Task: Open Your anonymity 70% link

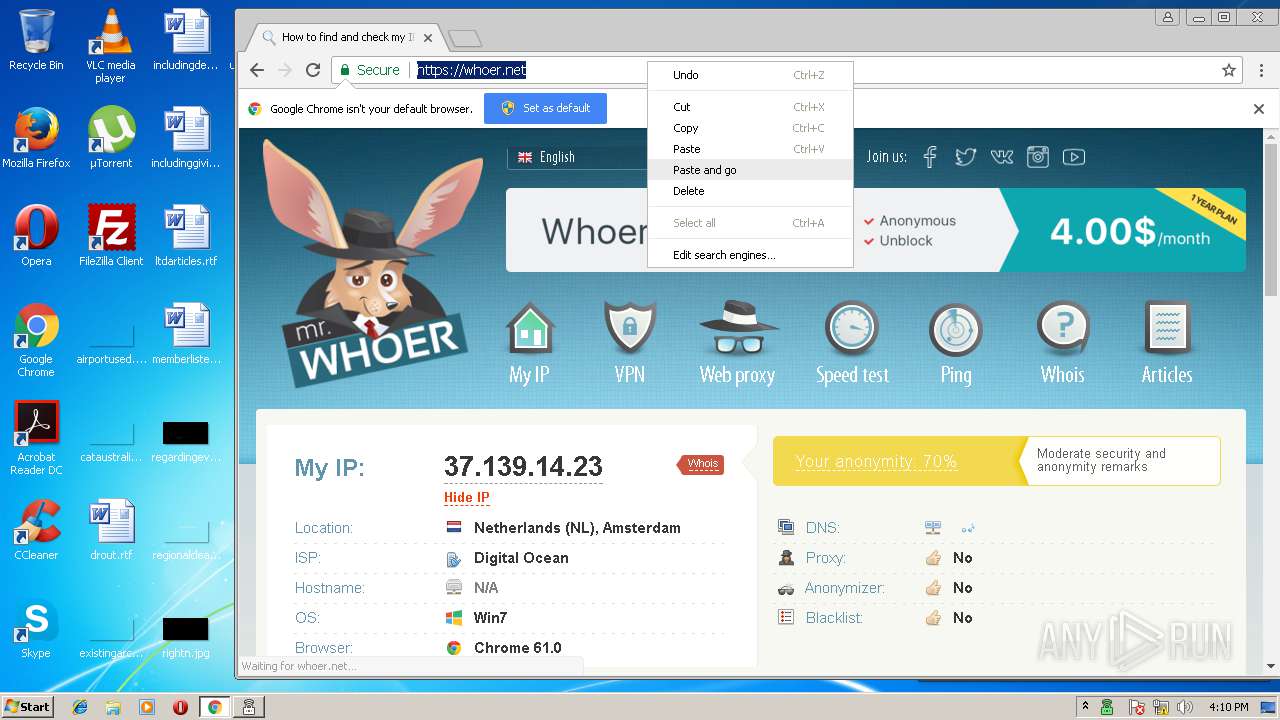Action: coord(876,461)
